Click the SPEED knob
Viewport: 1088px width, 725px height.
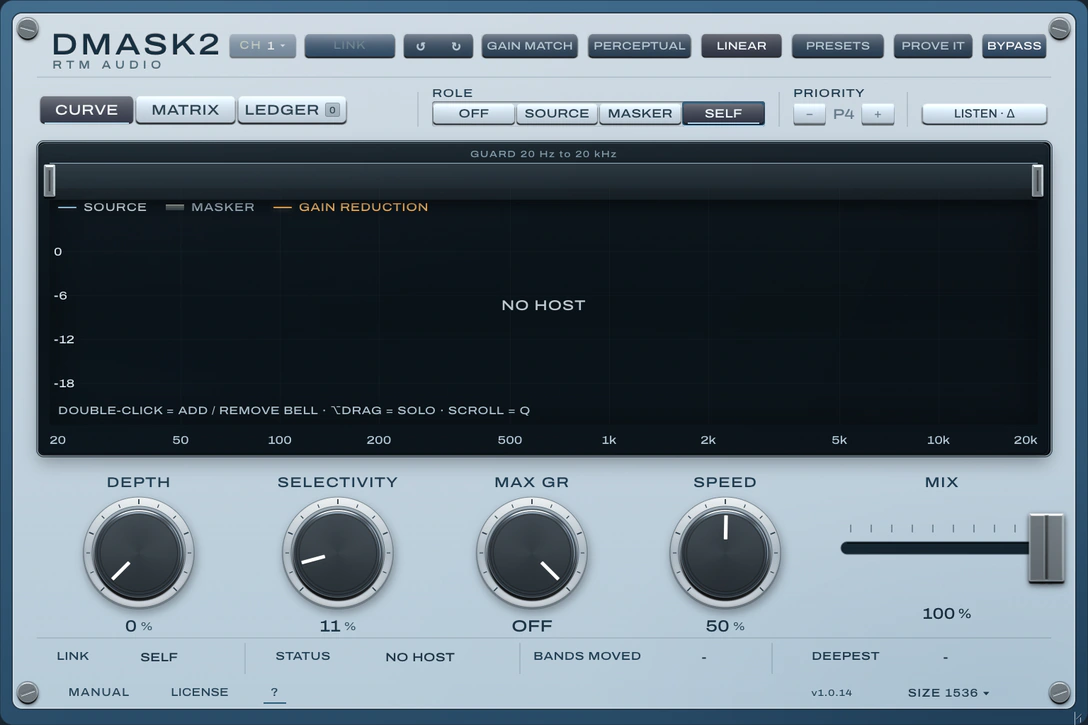pyautogui.click(x=725, y=554)
